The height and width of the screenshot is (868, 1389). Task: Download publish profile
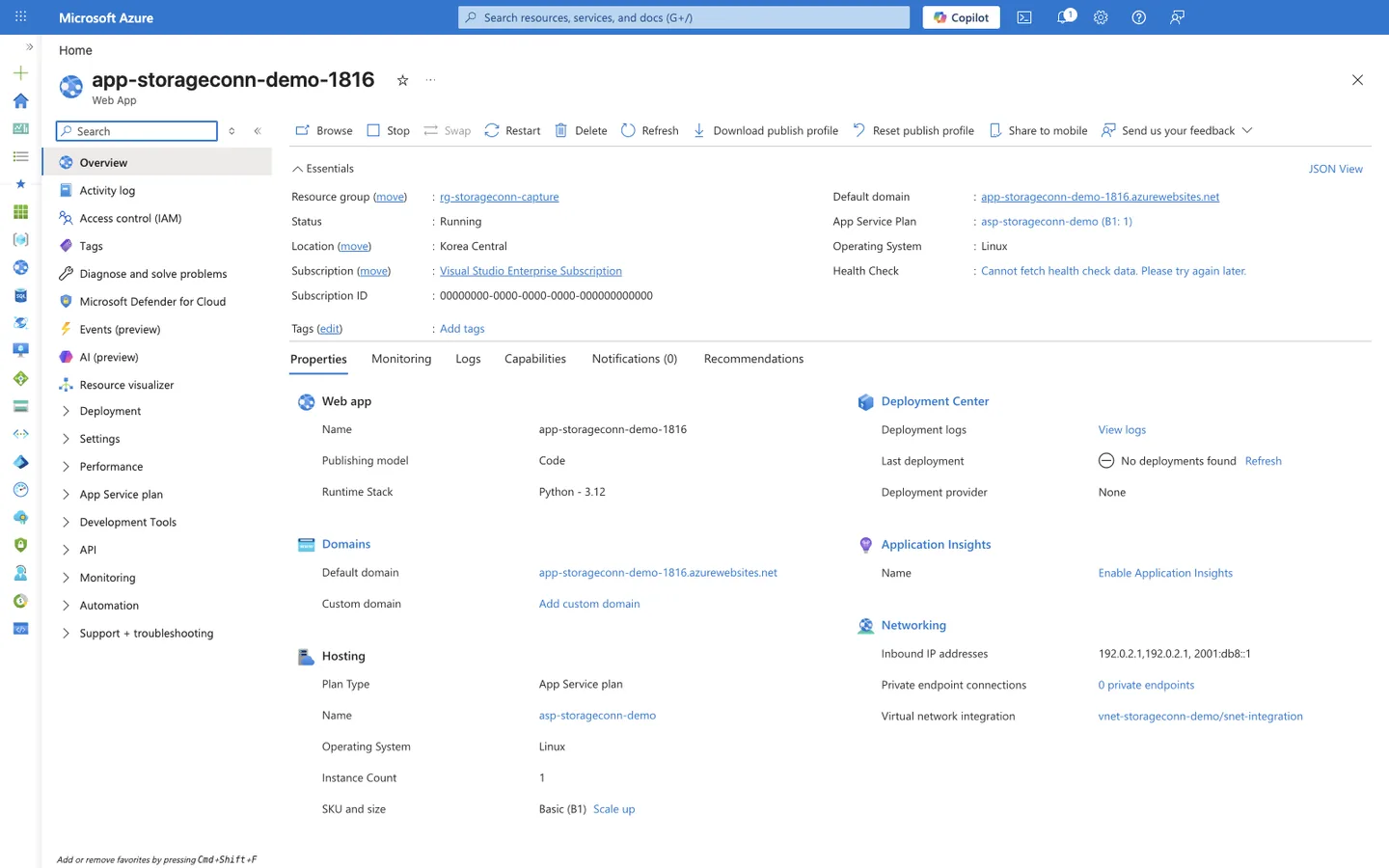click(766, 130)
